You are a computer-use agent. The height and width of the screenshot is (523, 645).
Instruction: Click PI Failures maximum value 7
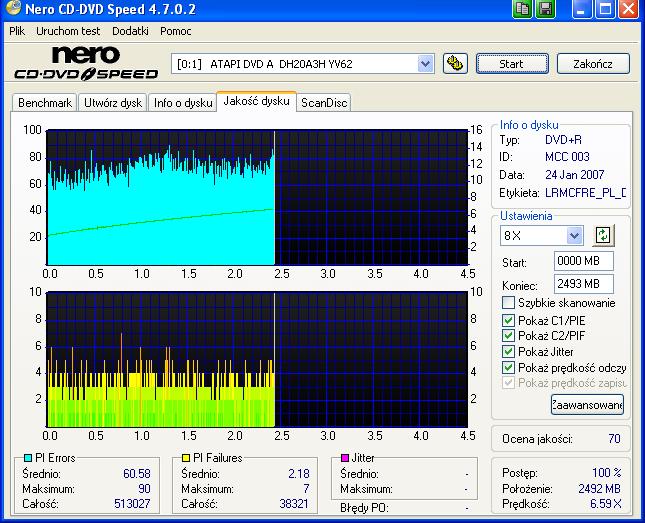pyautogui.click(x=306, y=489)
